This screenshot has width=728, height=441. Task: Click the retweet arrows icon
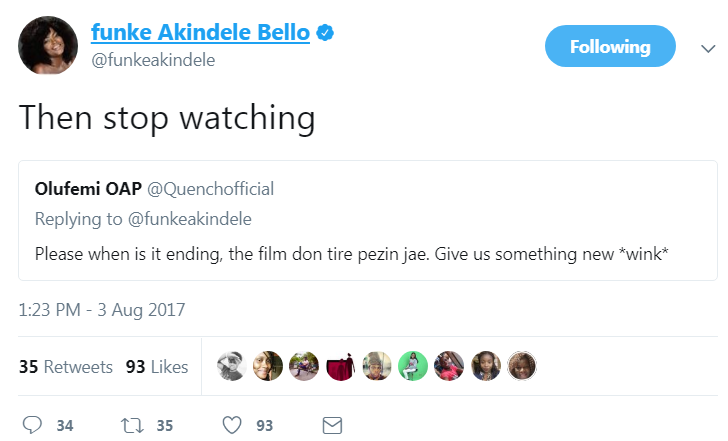click(x=131, y=425)
